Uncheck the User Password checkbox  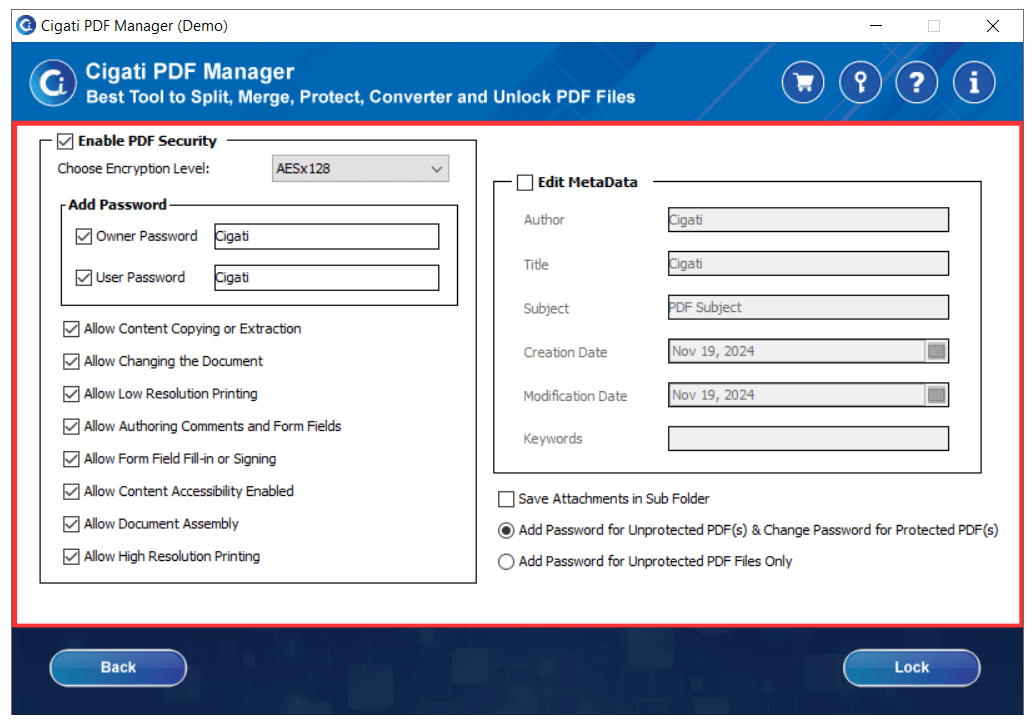point(84,277)
